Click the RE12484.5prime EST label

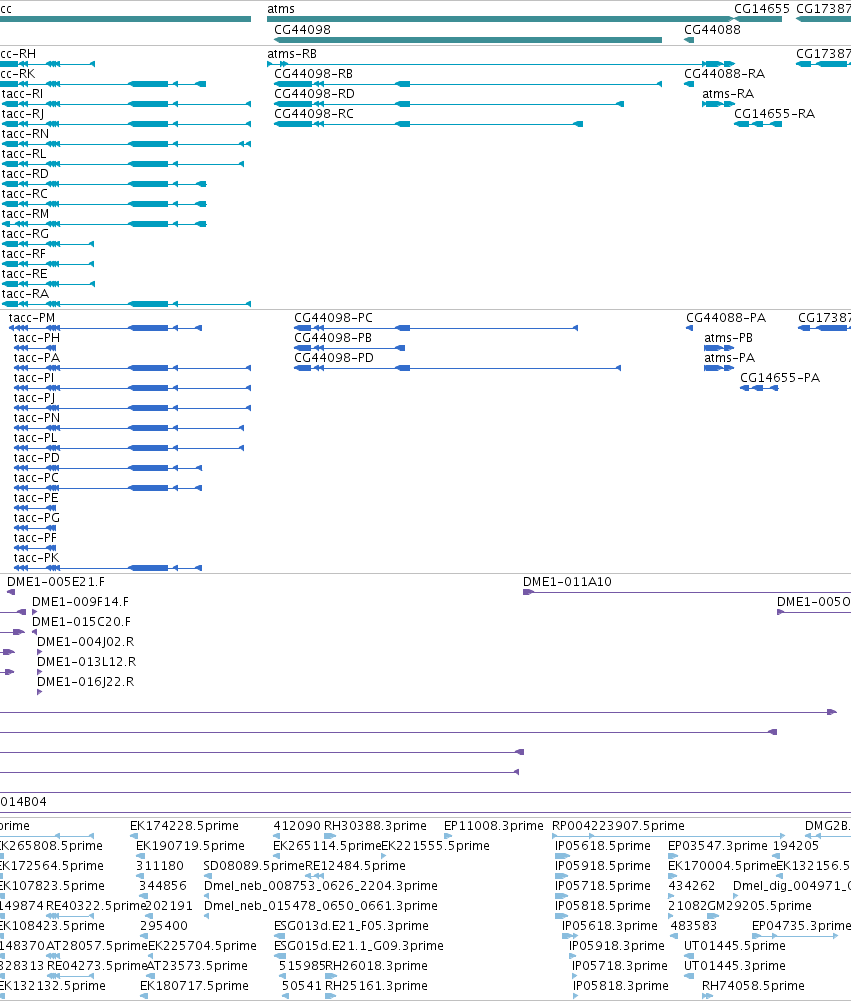point(356,866)
